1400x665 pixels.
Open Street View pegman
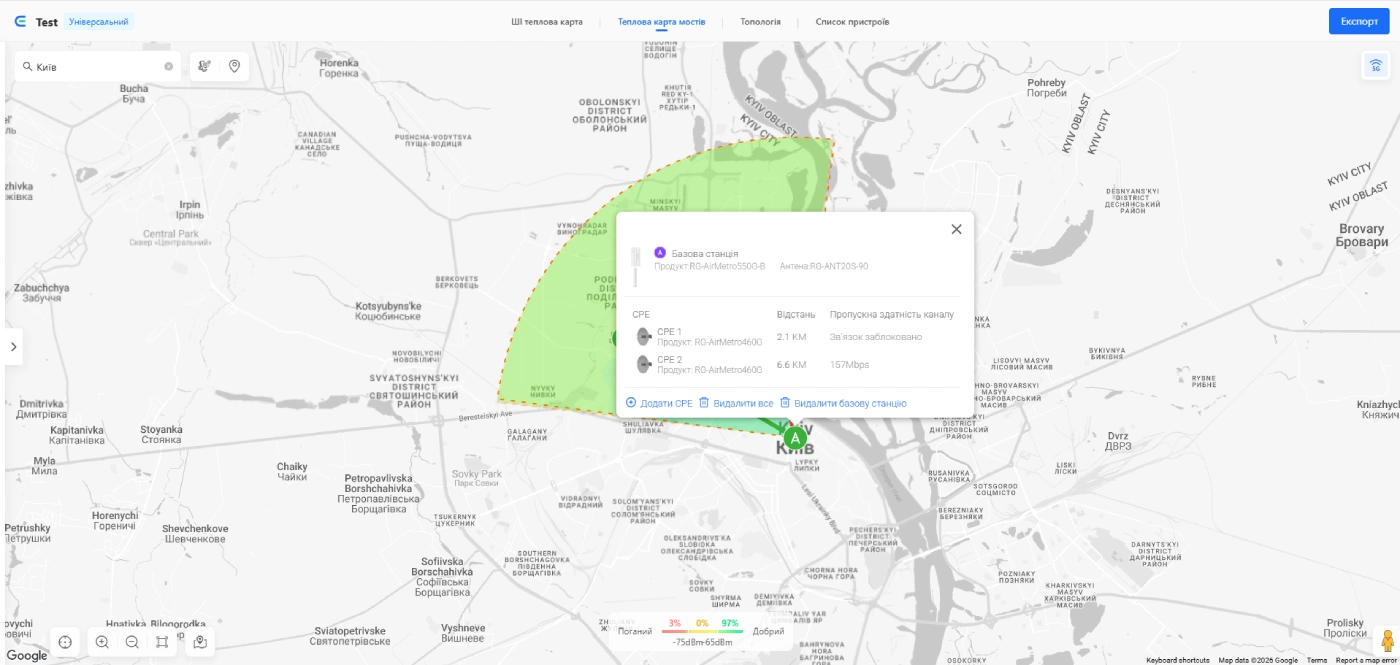coord(1386,640)
